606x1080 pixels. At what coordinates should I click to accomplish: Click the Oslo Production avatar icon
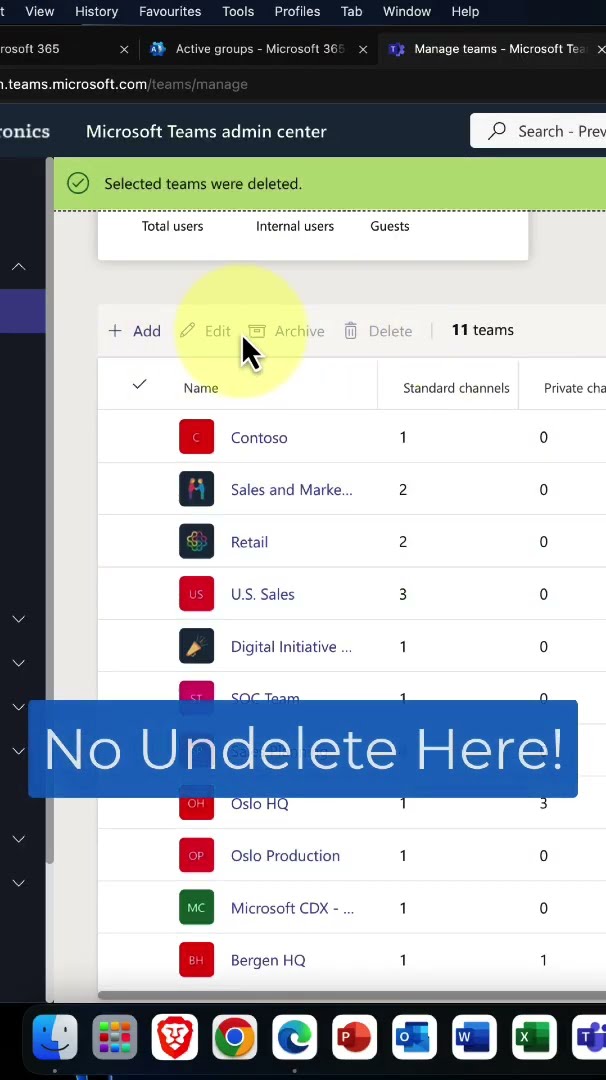coord(196,855)
